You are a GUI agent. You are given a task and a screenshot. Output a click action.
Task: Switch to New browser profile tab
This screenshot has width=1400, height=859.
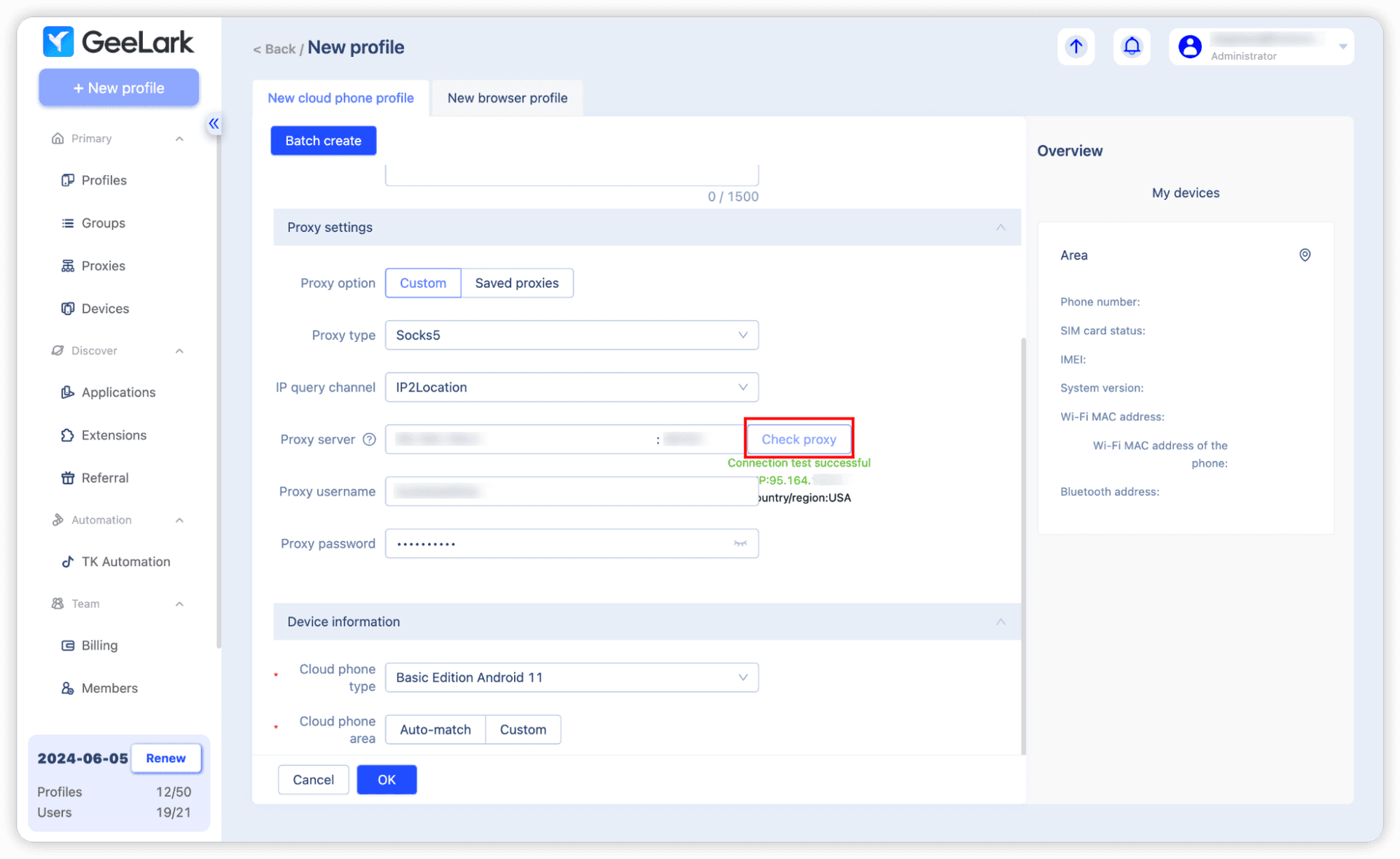click(x=507, y=97)
